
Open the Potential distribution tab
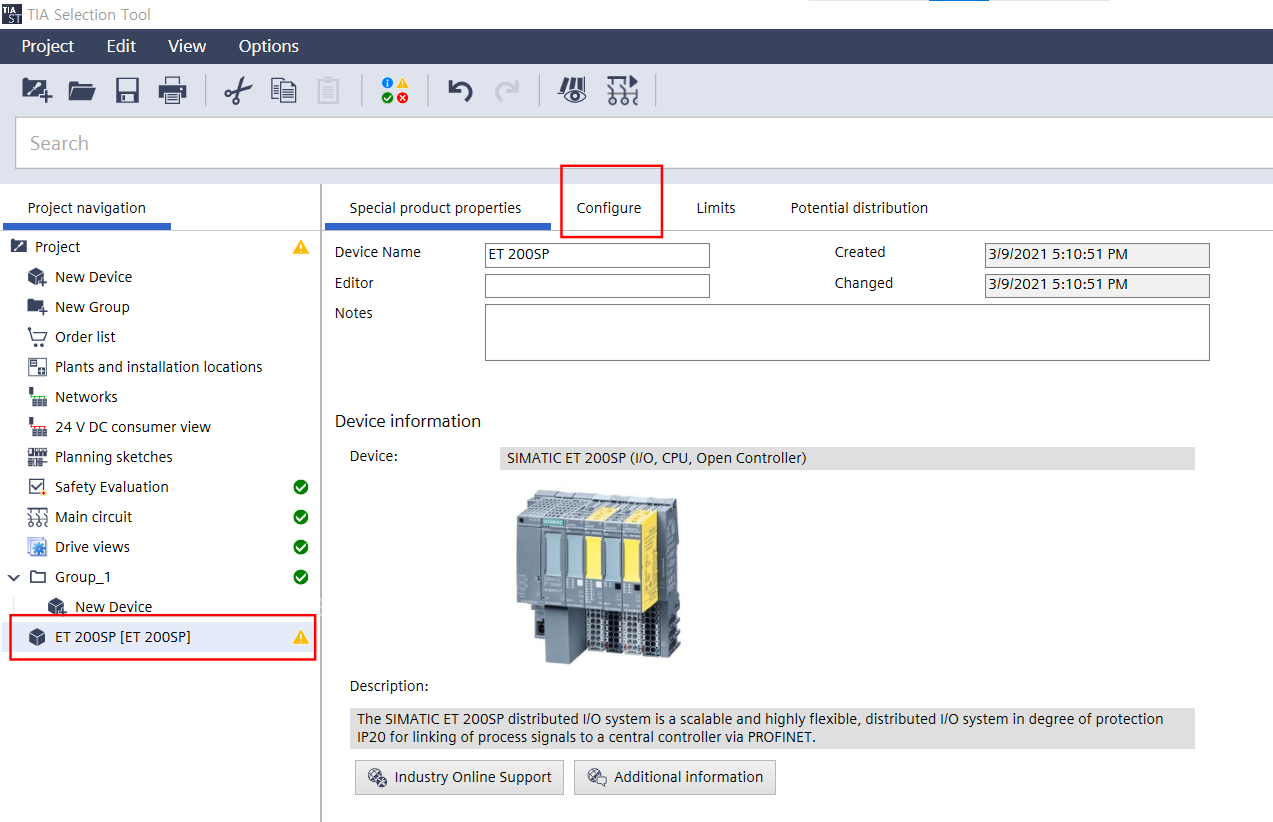859,208
